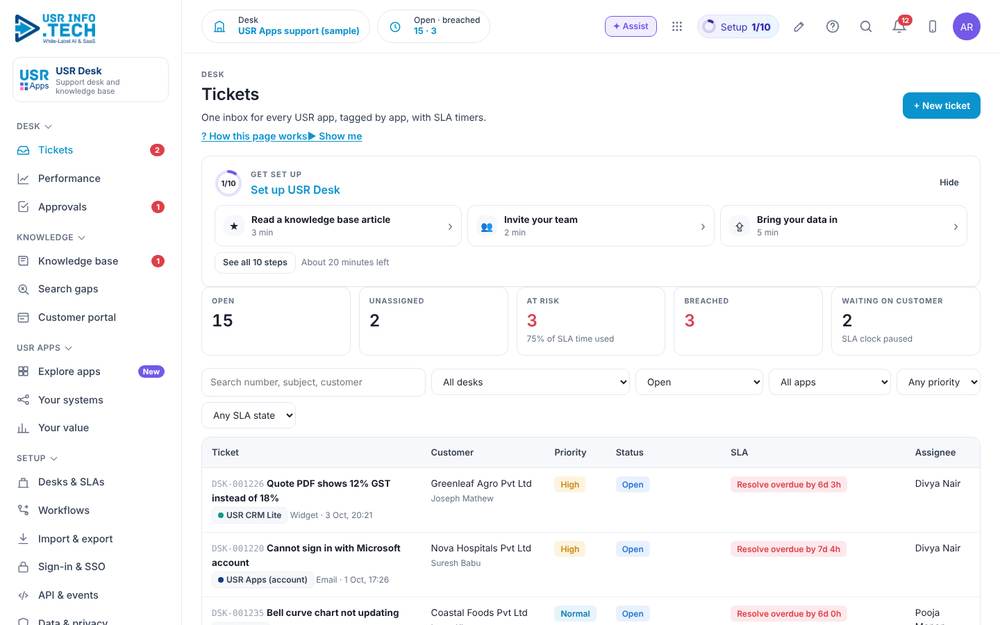Open Knowledge base in the sidebar
1000x625 pixels.
[91, 261]
